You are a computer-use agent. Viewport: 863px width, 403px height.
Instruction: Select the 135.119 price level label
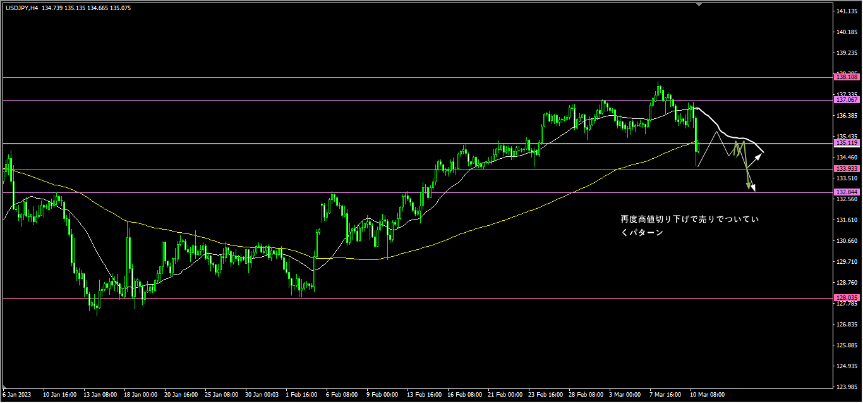(x=845, y=143)
